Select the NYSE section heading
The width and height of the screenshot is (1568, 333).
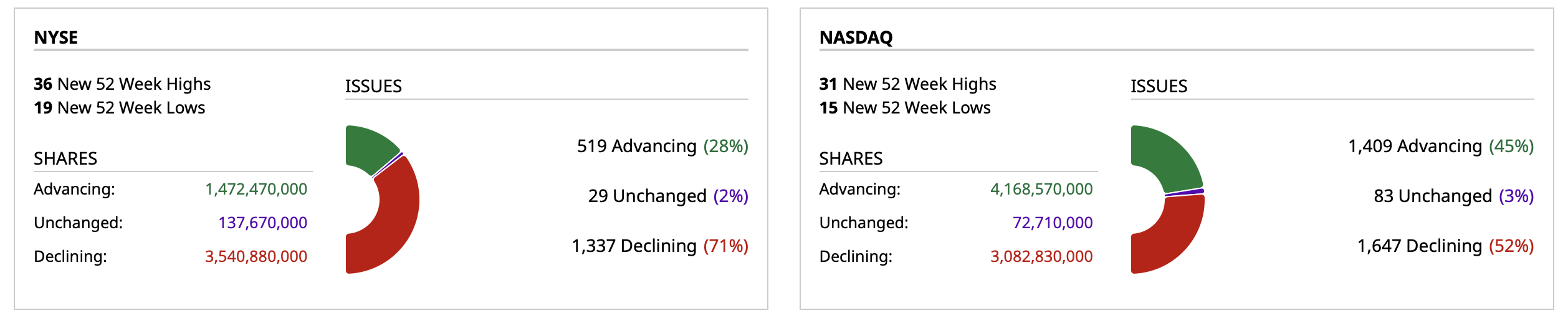(x=56, y=37)
